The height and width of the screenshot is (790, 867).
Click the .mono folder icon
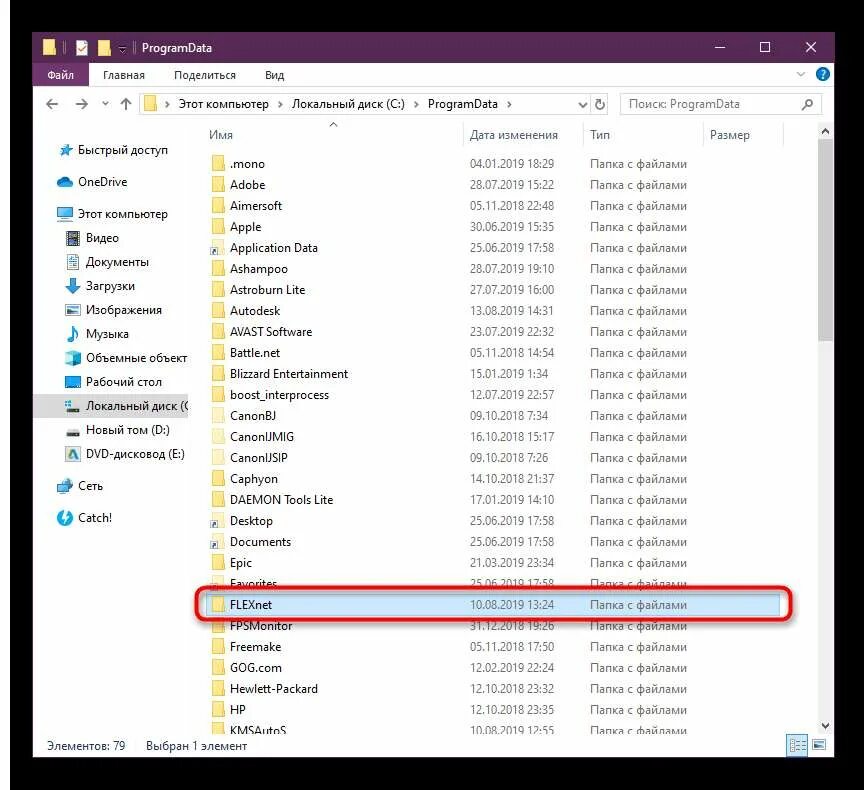219,164
